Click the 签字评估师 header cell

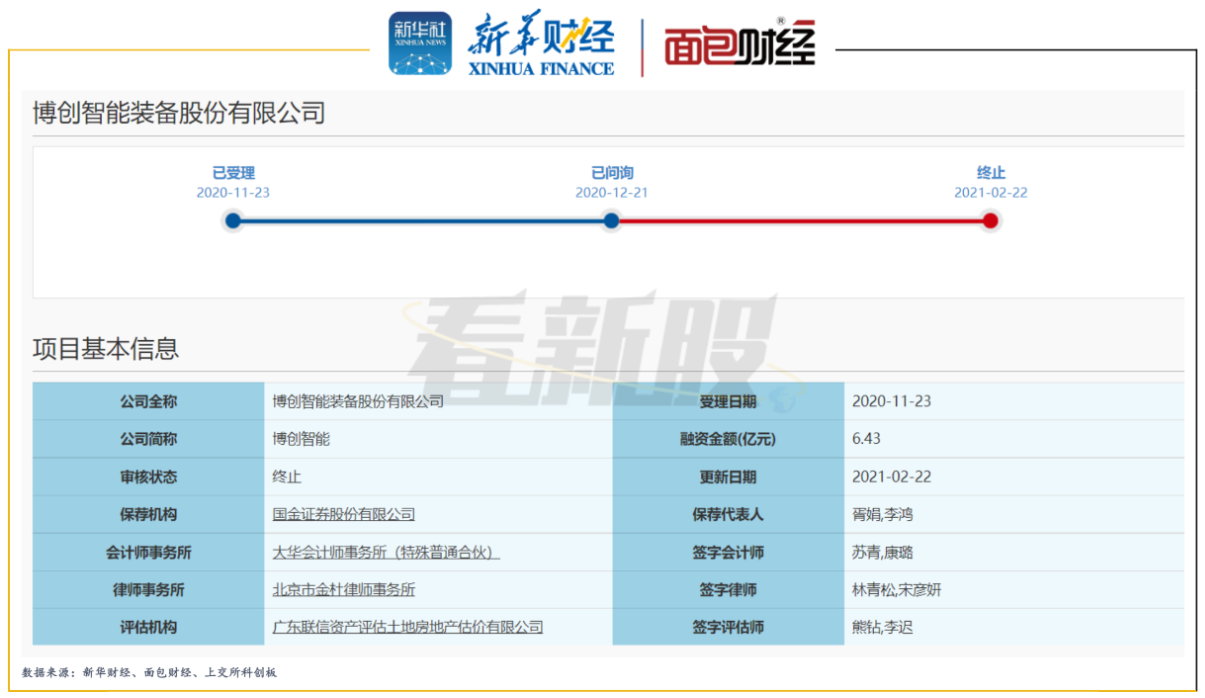(728, 628)
